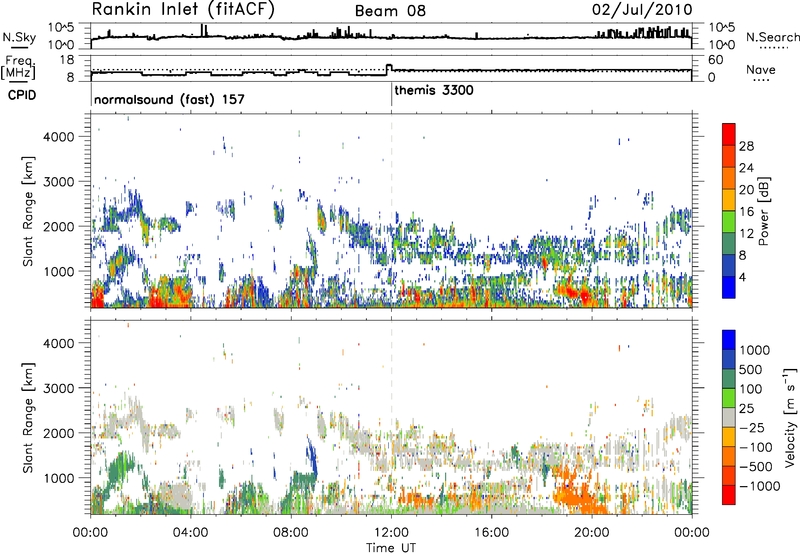Click the "18" frequency axis tick
800x554 pixels.
pyautogui.click(x=67, y=60)
